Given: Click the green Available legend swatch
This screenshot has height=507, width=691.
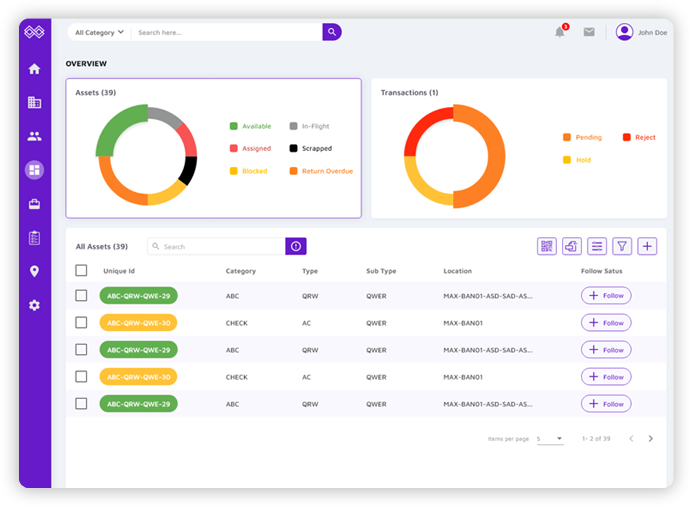Looking at the screenshot, I should click(233, 126).
